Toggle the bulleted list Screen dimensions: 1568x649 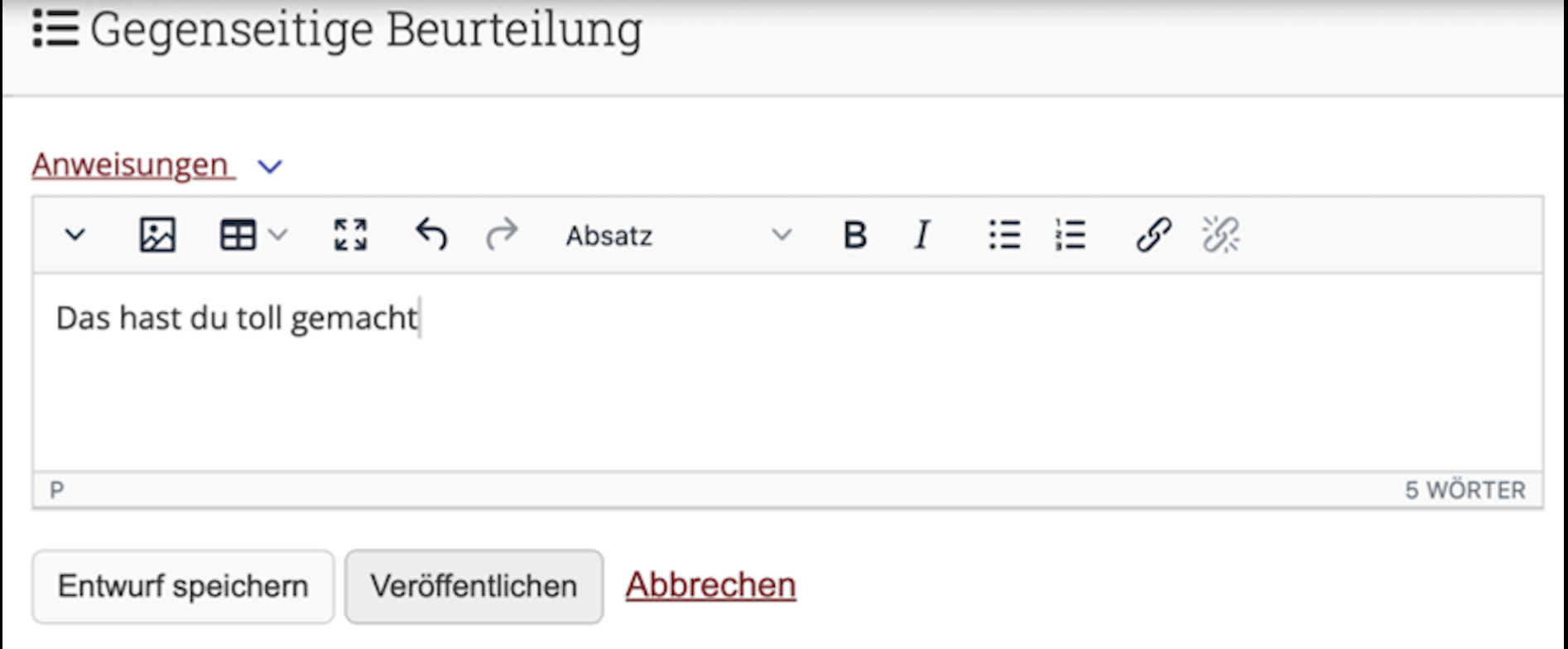[1004, 235]
